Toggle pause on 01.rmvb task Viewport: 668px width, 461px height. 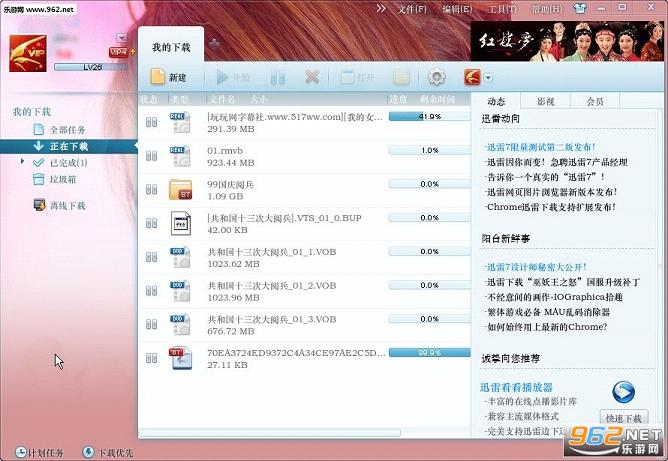coord(151,156)
